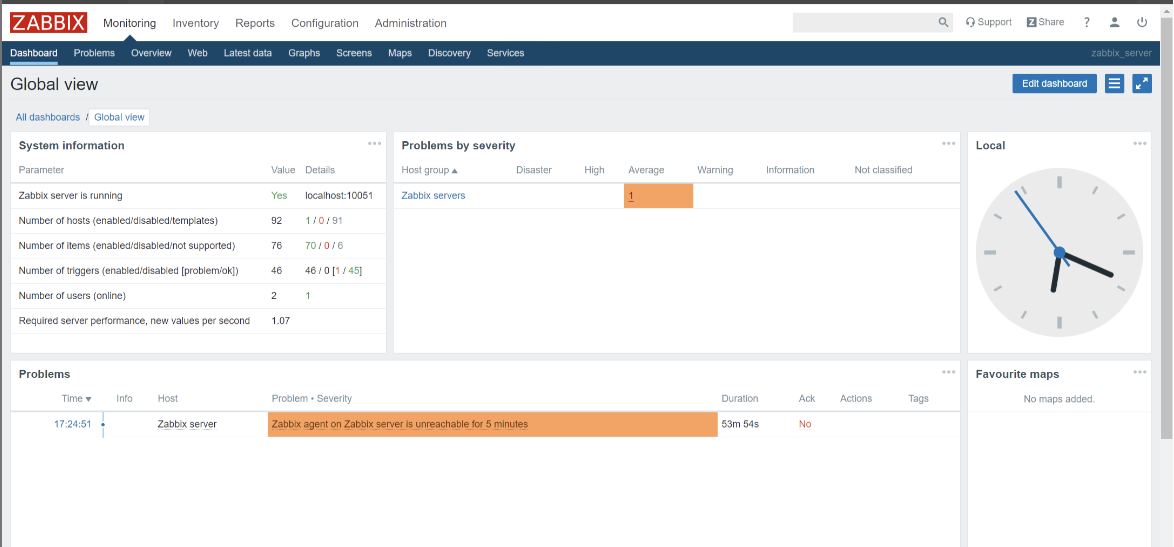Click the analog clock in Local widget
This screenshot has width=1174, height=547.
click(x=1059, y=253)
